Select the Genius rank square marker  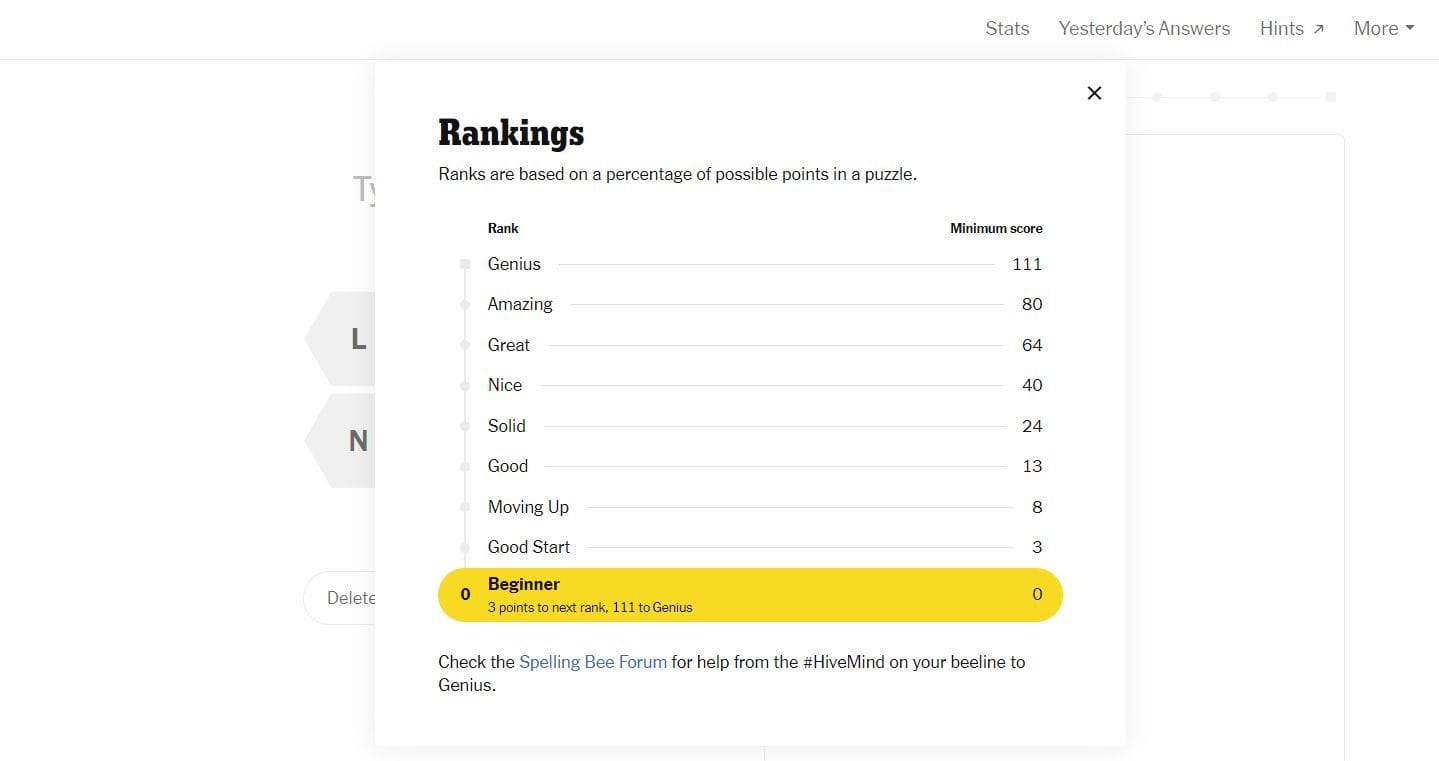tap(464, 263)
